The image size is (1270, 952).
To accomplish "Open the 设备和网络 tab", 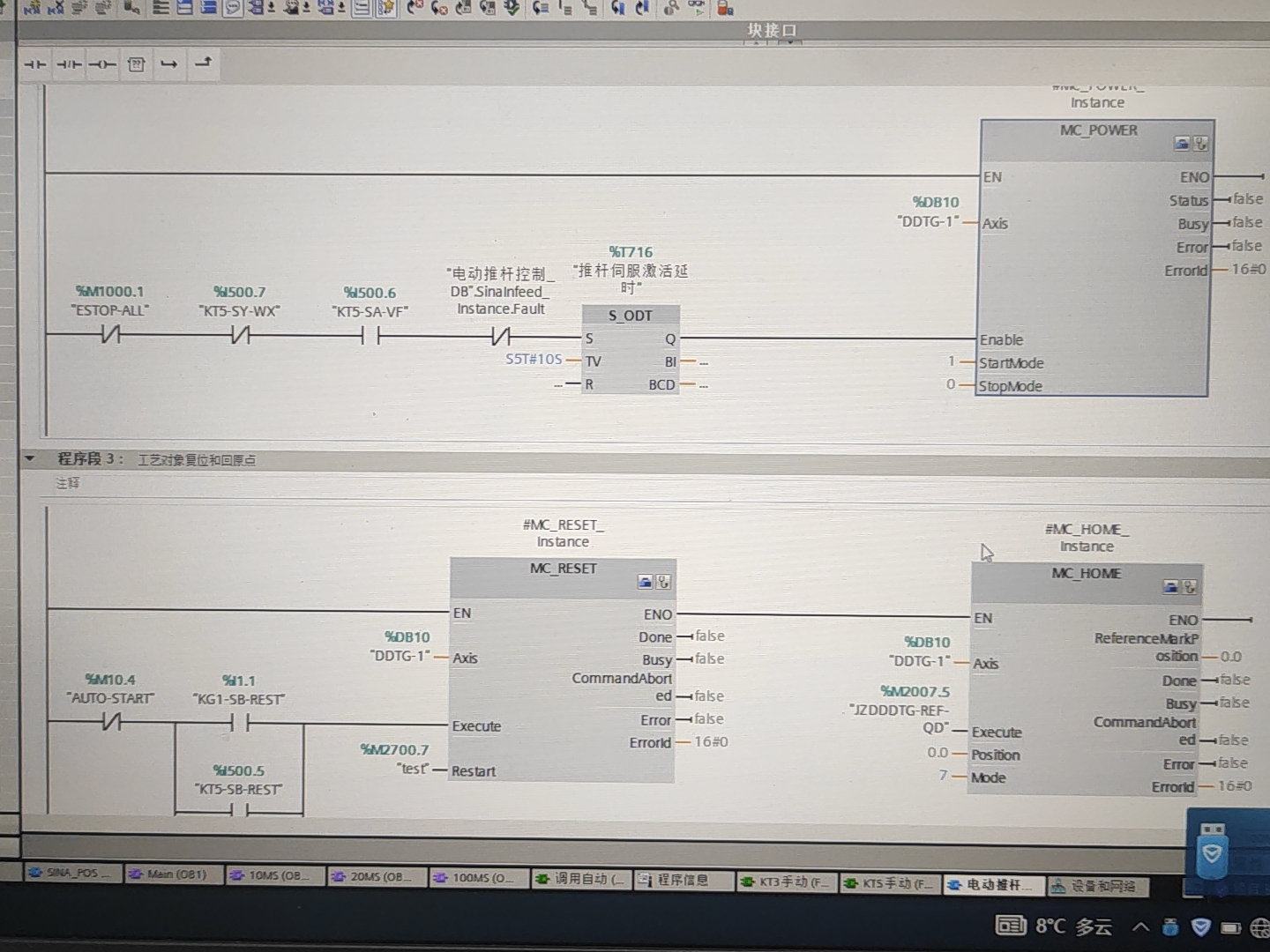I will pos(1098,887).
